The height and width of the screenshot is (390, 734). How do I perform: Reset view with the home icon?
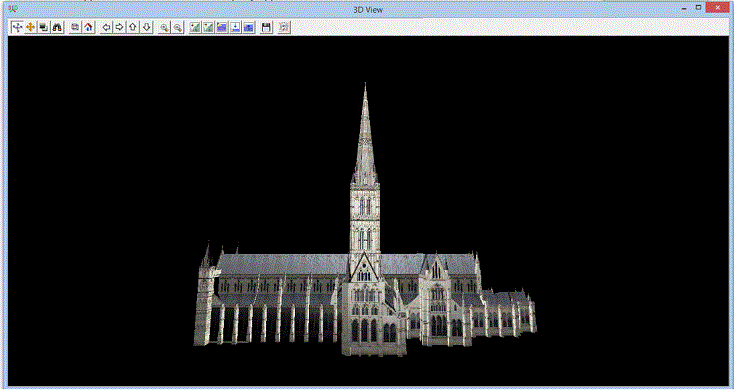88,27
